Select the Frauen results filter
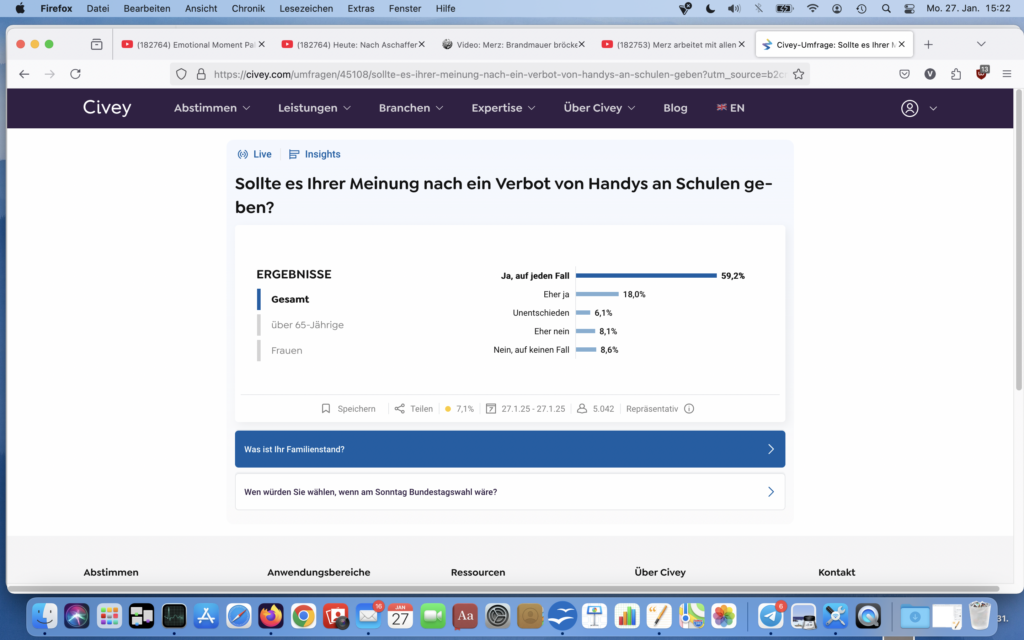Viewport: 1024px width, 640px height. coord(286,351)
